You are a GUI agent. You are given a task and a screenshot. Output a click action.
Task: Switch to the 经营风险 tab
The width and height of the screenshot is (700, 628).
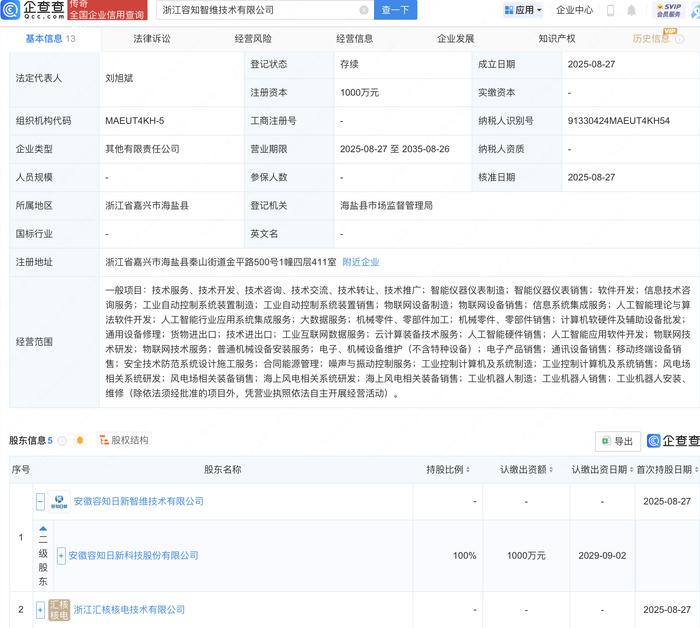point(253,39)
